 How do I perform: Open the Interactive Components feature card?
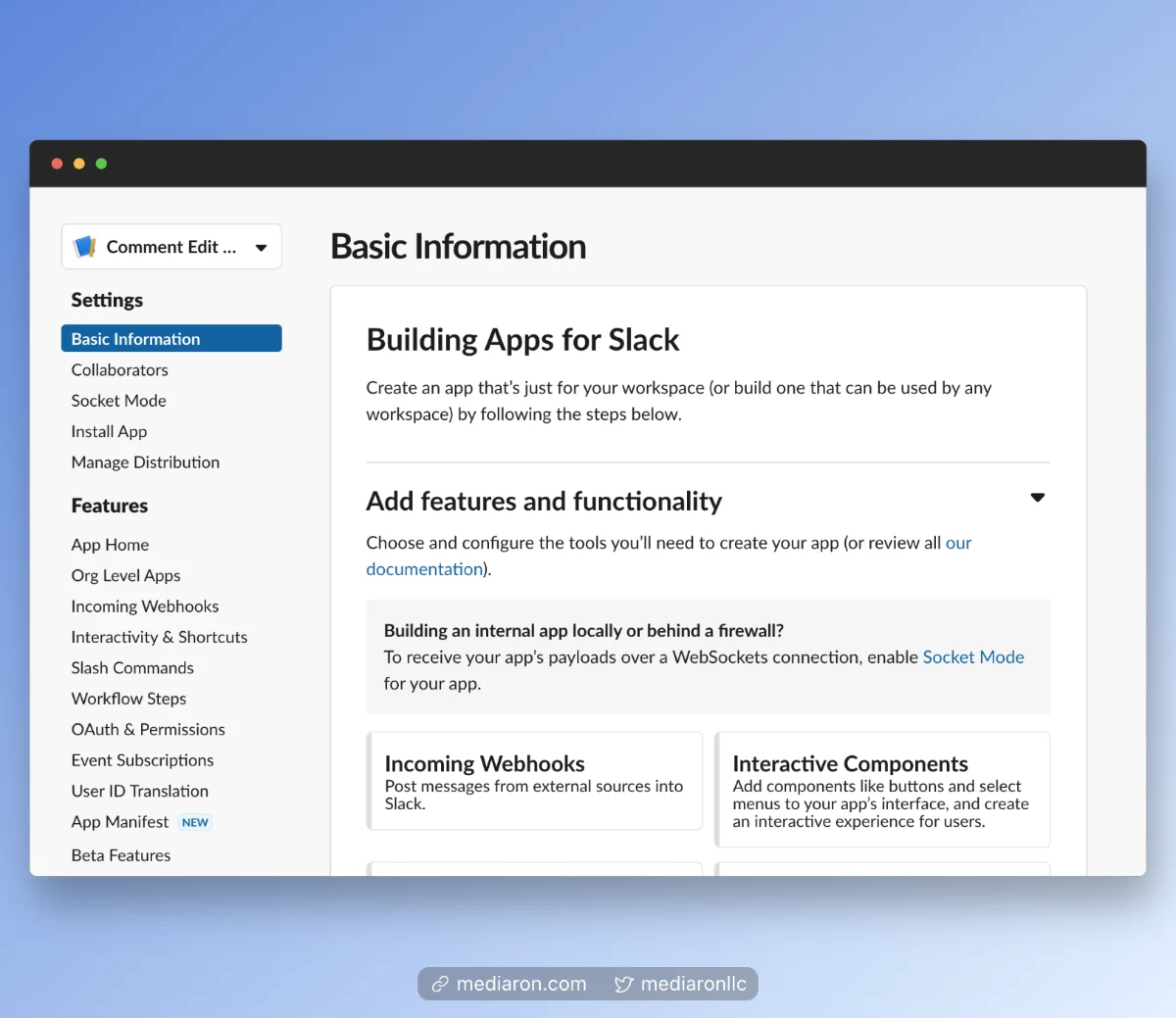point(883,790)
